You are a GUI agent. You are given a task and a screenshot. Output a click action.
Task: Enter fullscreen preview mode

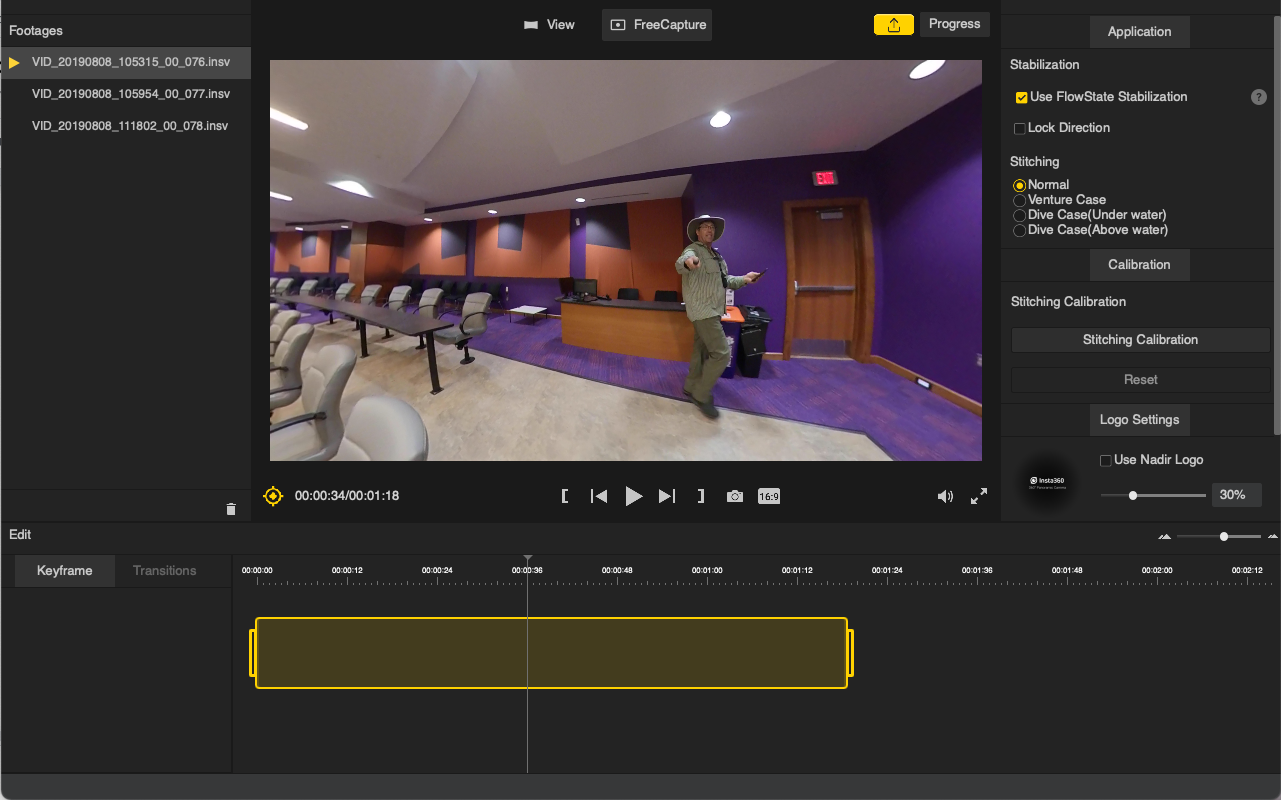coord(979,496)
